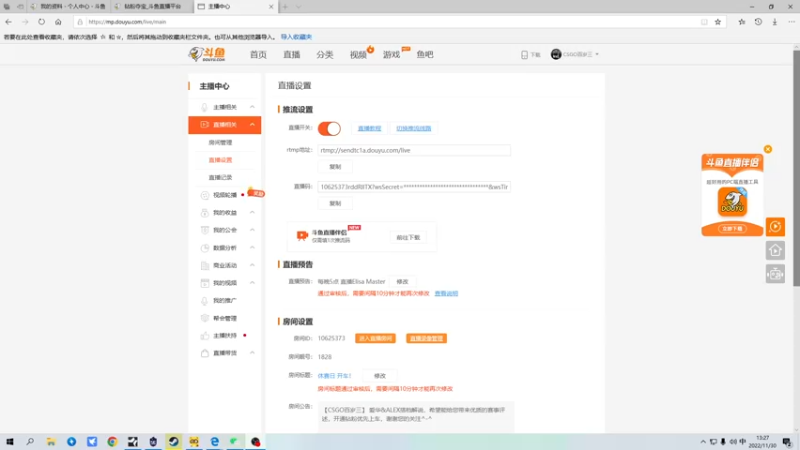Click the 直播带货 shopping bag icon
The image size is (800, 450).
(x=205, y=353)
